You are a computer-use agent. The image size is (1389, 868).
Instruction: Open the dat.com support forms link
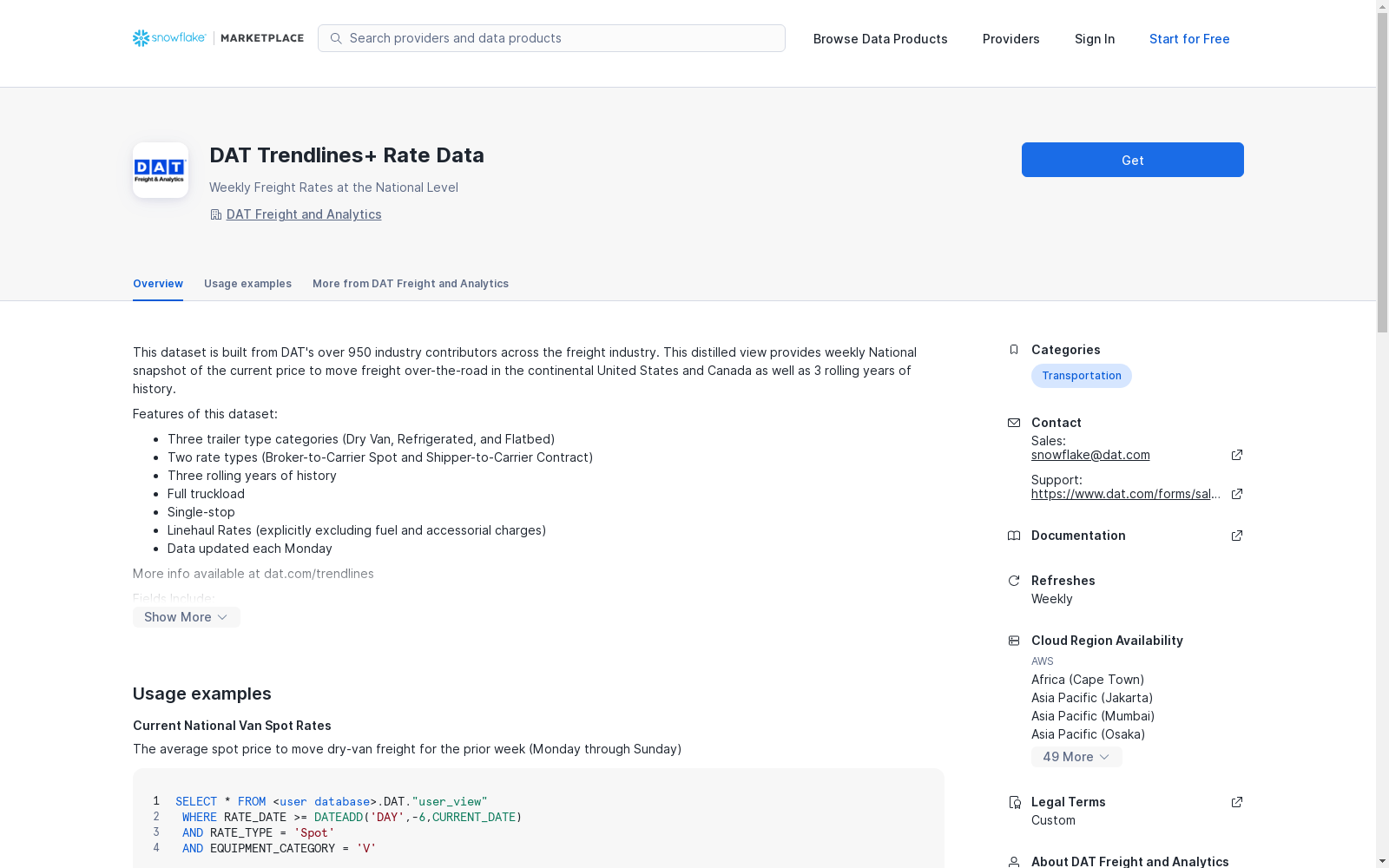tap(1126, 494)
